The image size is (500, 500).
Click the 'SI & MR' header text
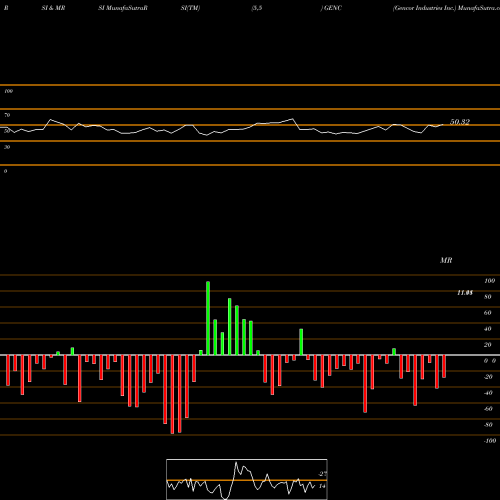click(x=53, y=8)
